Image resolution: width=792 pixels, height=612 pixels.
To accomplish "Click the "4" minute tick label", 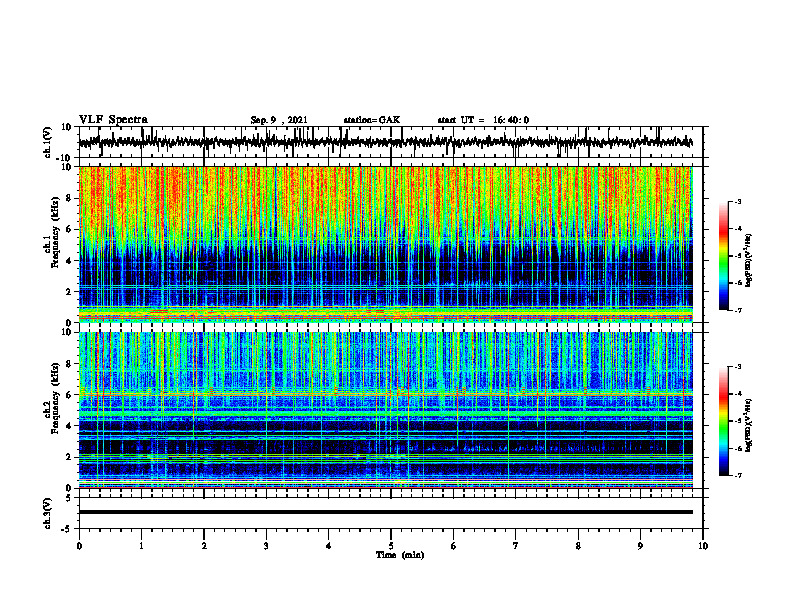I will pyautogui.click(x=329, y=546).
